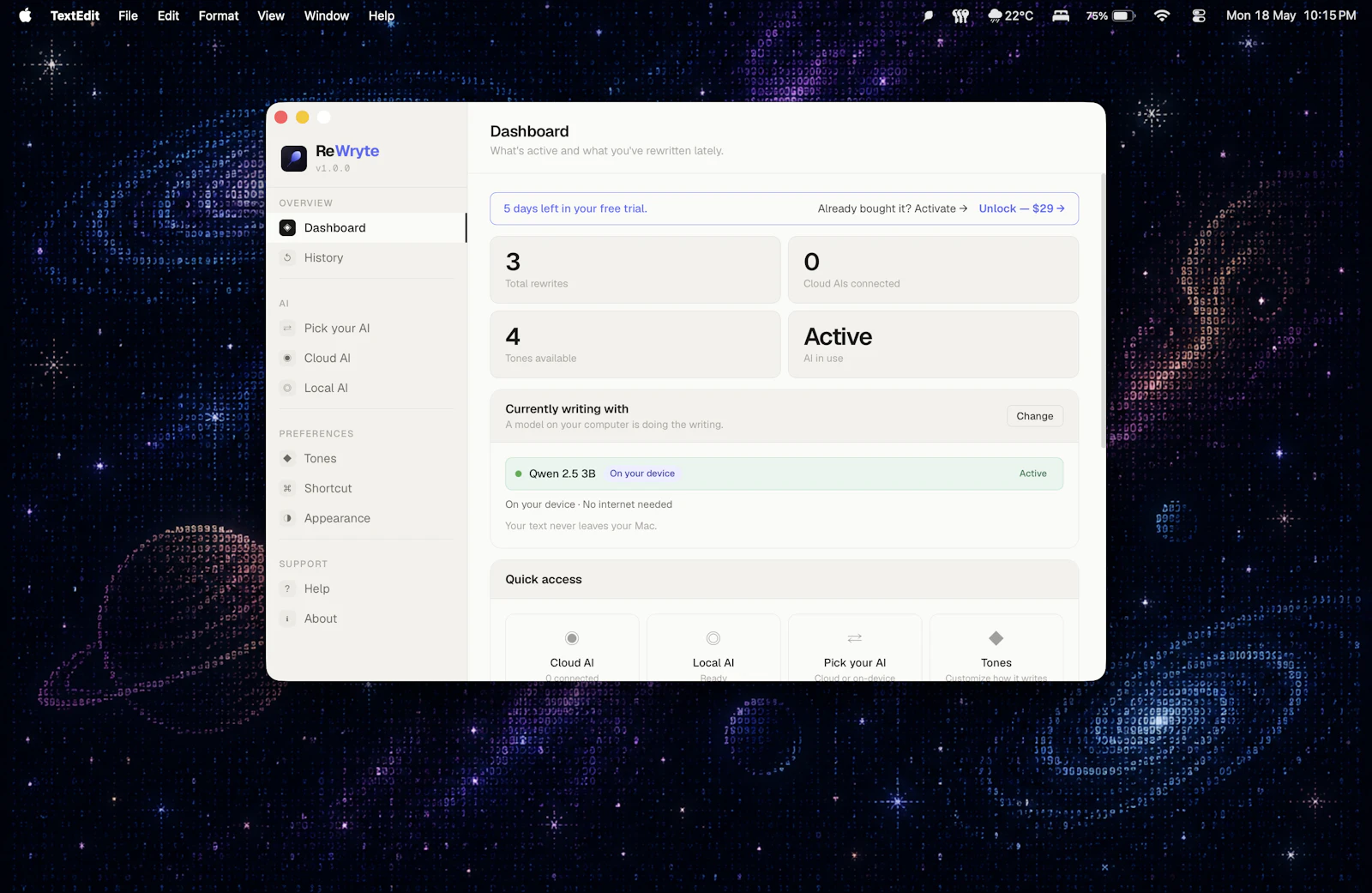Open Appearance preferences
This screenshot has width=1372, height=893.
[367, 518]
